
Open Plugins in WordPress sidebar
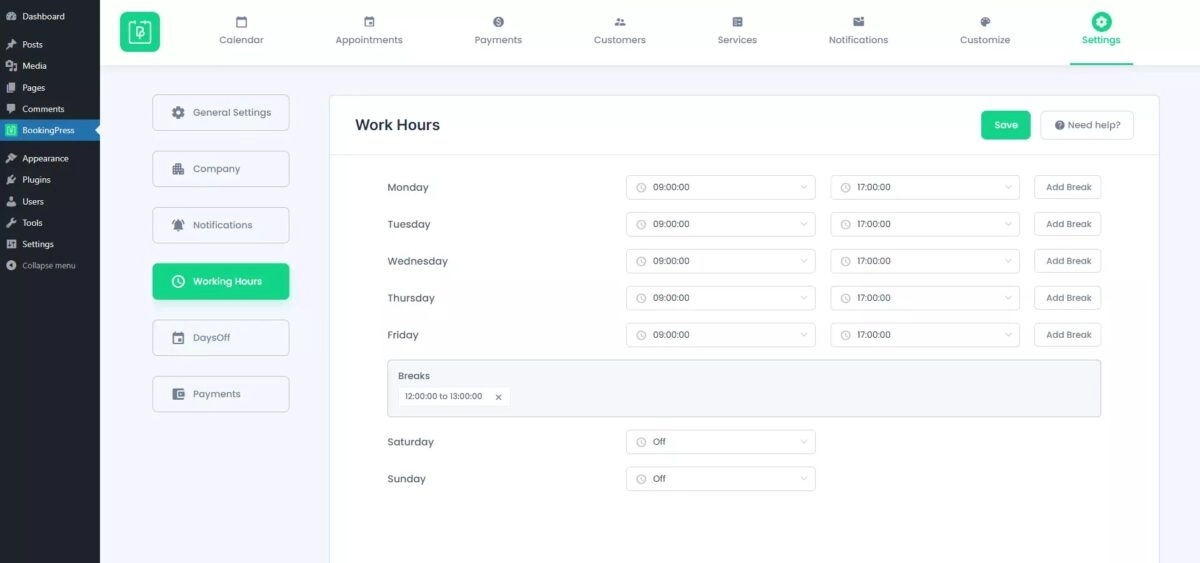click(x=36, y=180)
